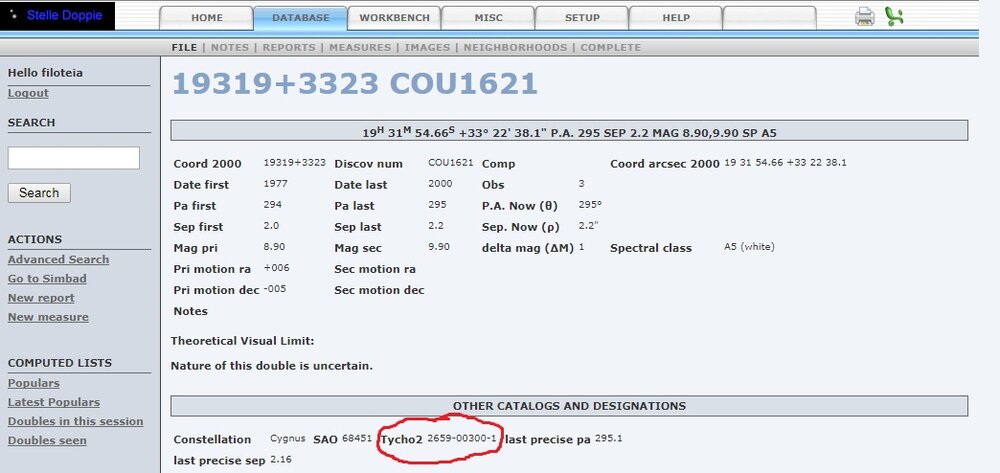Open the MEASURES subsection

(359, 47)
